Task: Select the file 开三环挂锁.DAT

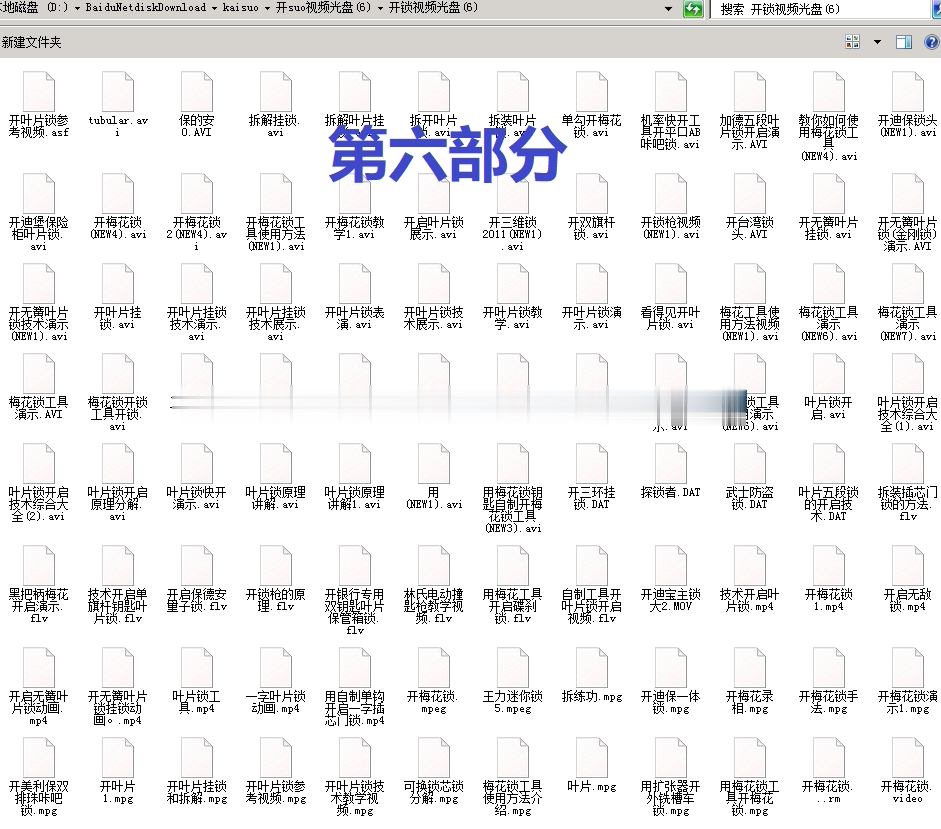Action: point(592,477)
